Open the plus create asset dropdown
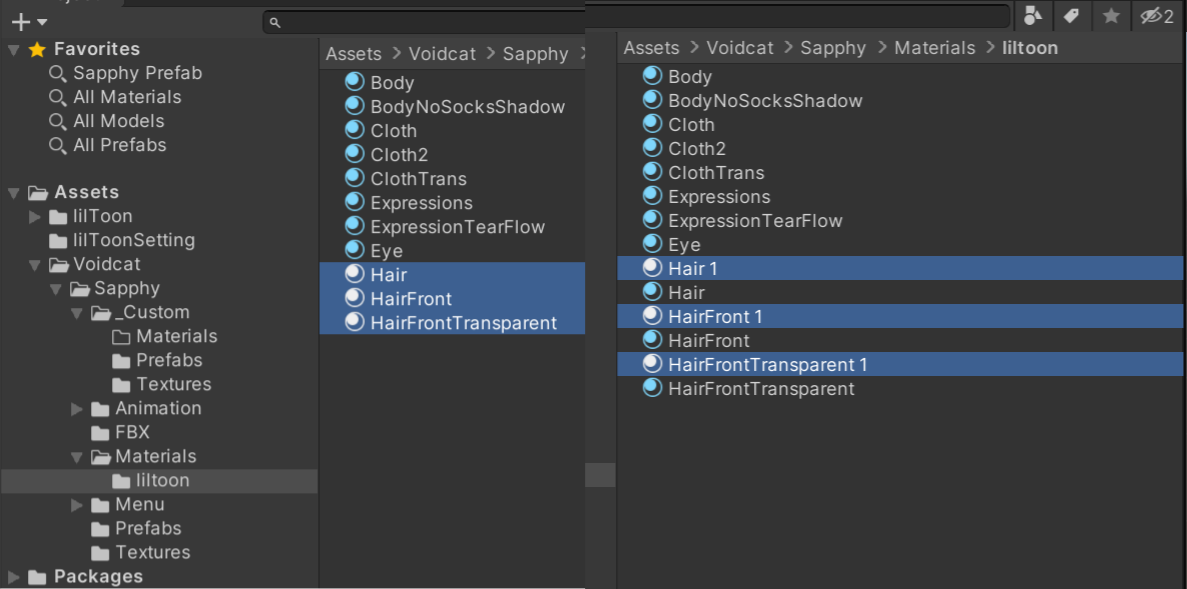The image size is (1187, 589). [28, 22]
